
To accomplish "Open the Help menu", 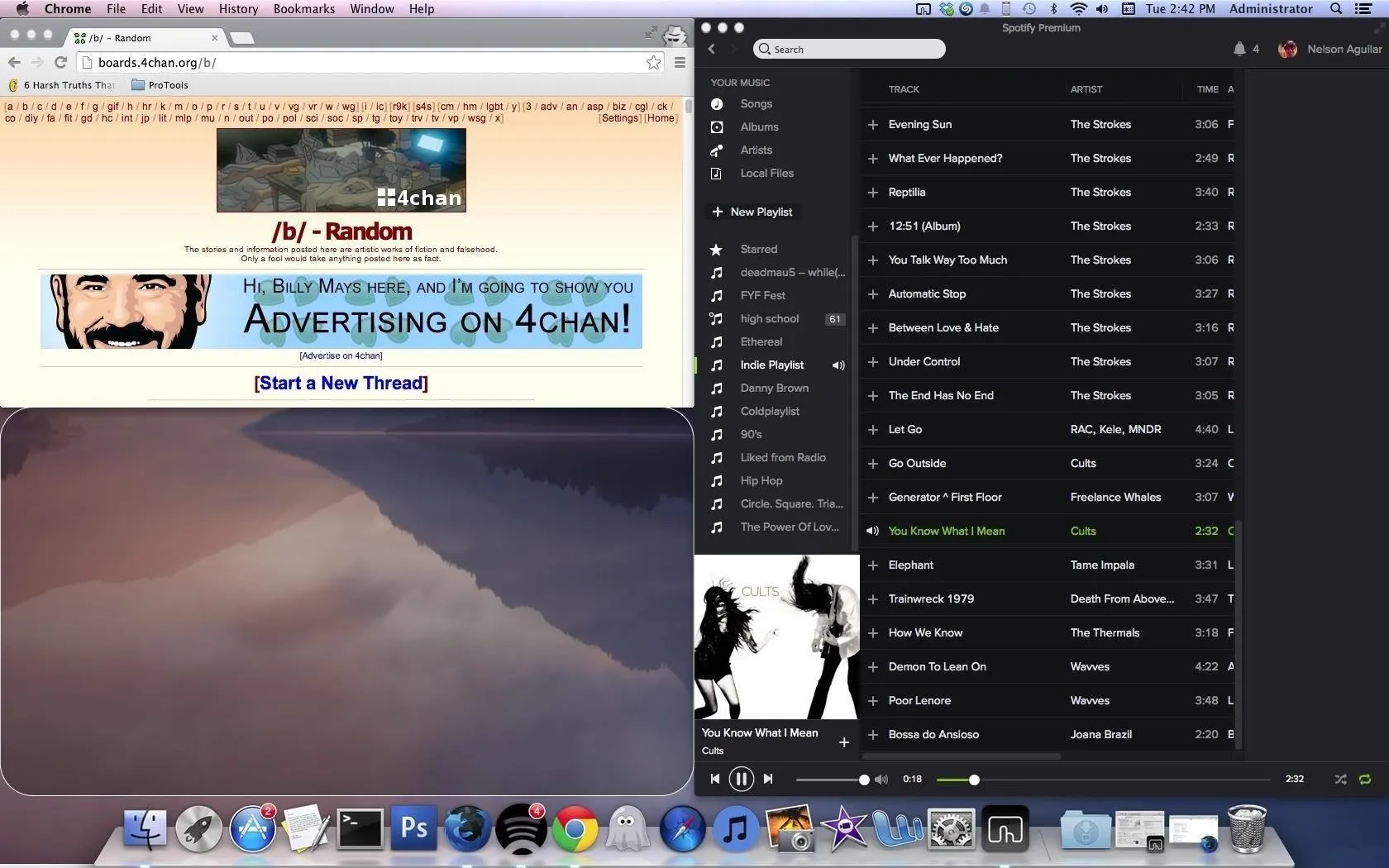I will tap(421, 8).
